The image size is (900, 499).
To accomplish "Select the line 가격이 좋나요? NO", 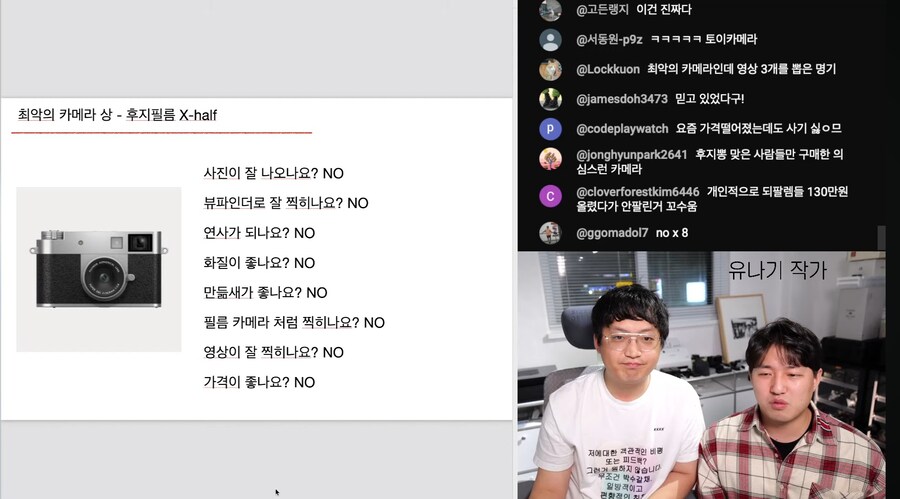I will tap(259, 382).
